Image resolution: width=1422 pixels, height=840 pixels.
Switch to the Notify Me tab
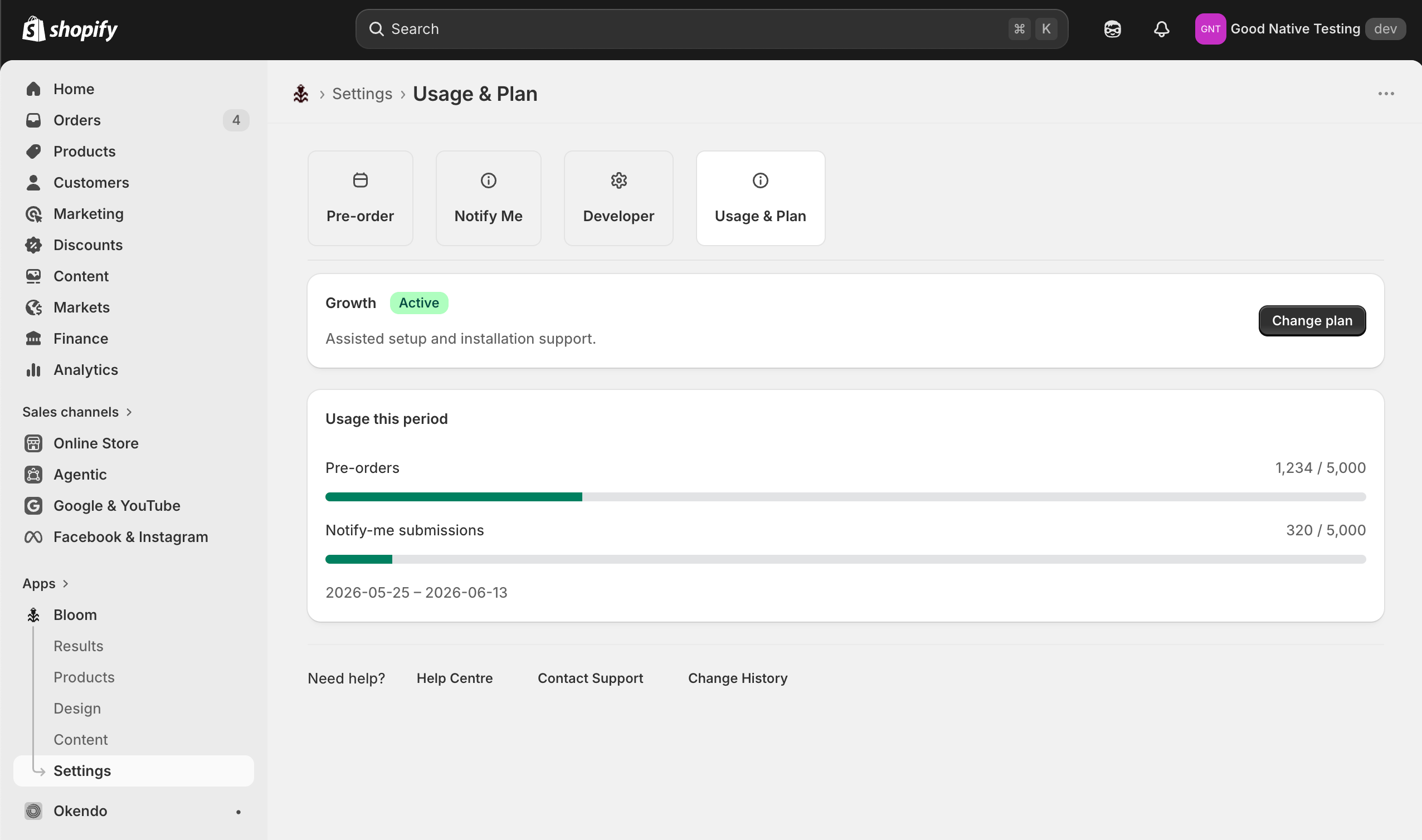pyautogui.click(x=488, y=198)
